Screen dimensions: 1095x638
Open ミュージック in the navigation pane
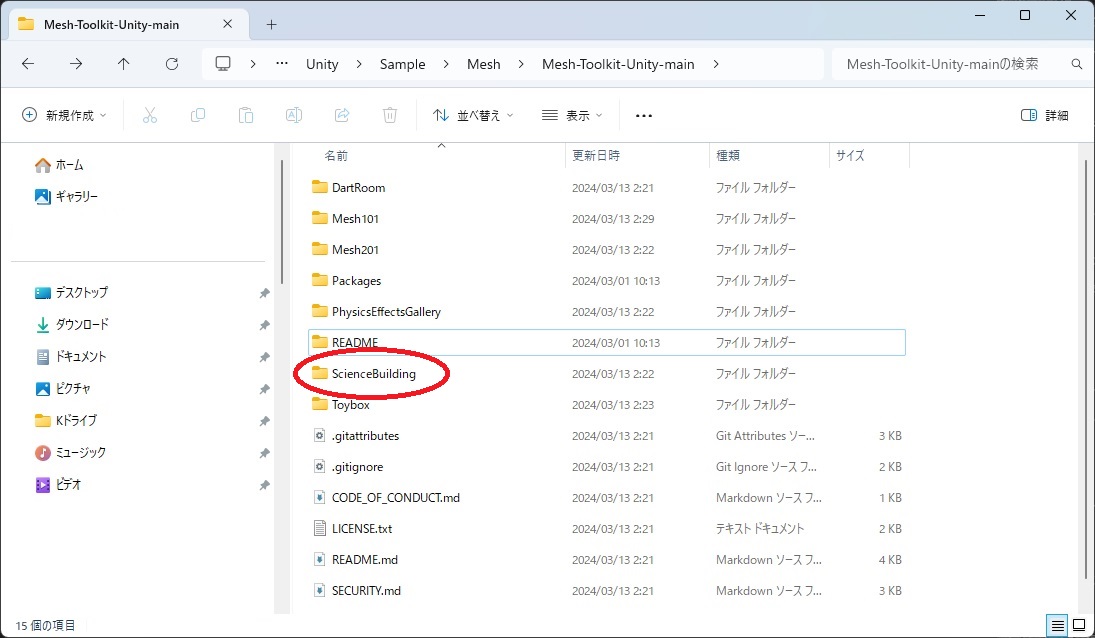coord(71,453)
